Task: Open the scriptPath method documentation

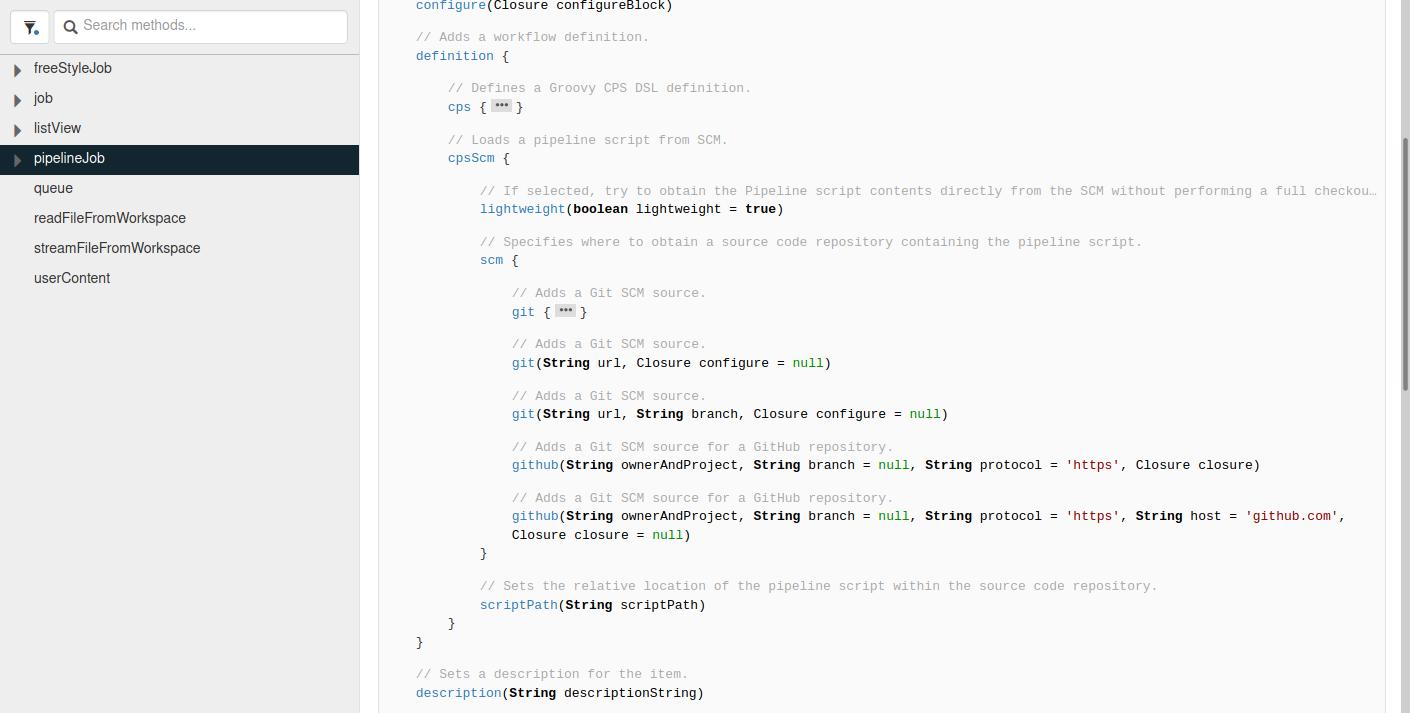Action: coord(519,605)
